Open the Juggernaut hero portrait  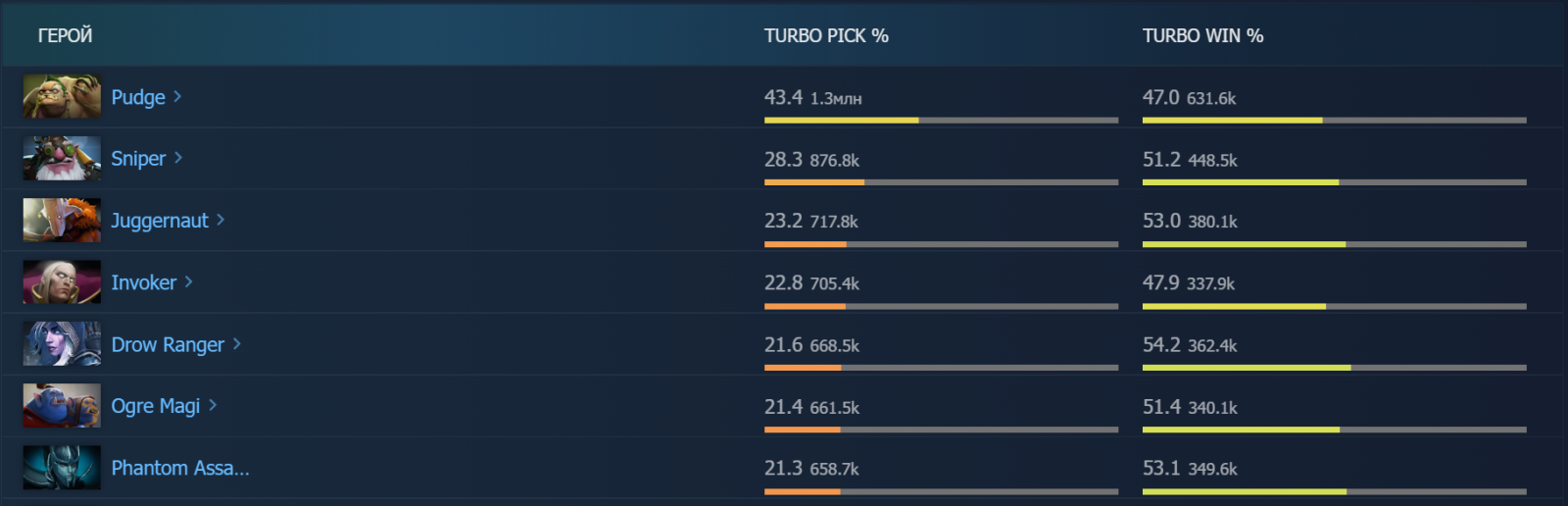[62, 220]
